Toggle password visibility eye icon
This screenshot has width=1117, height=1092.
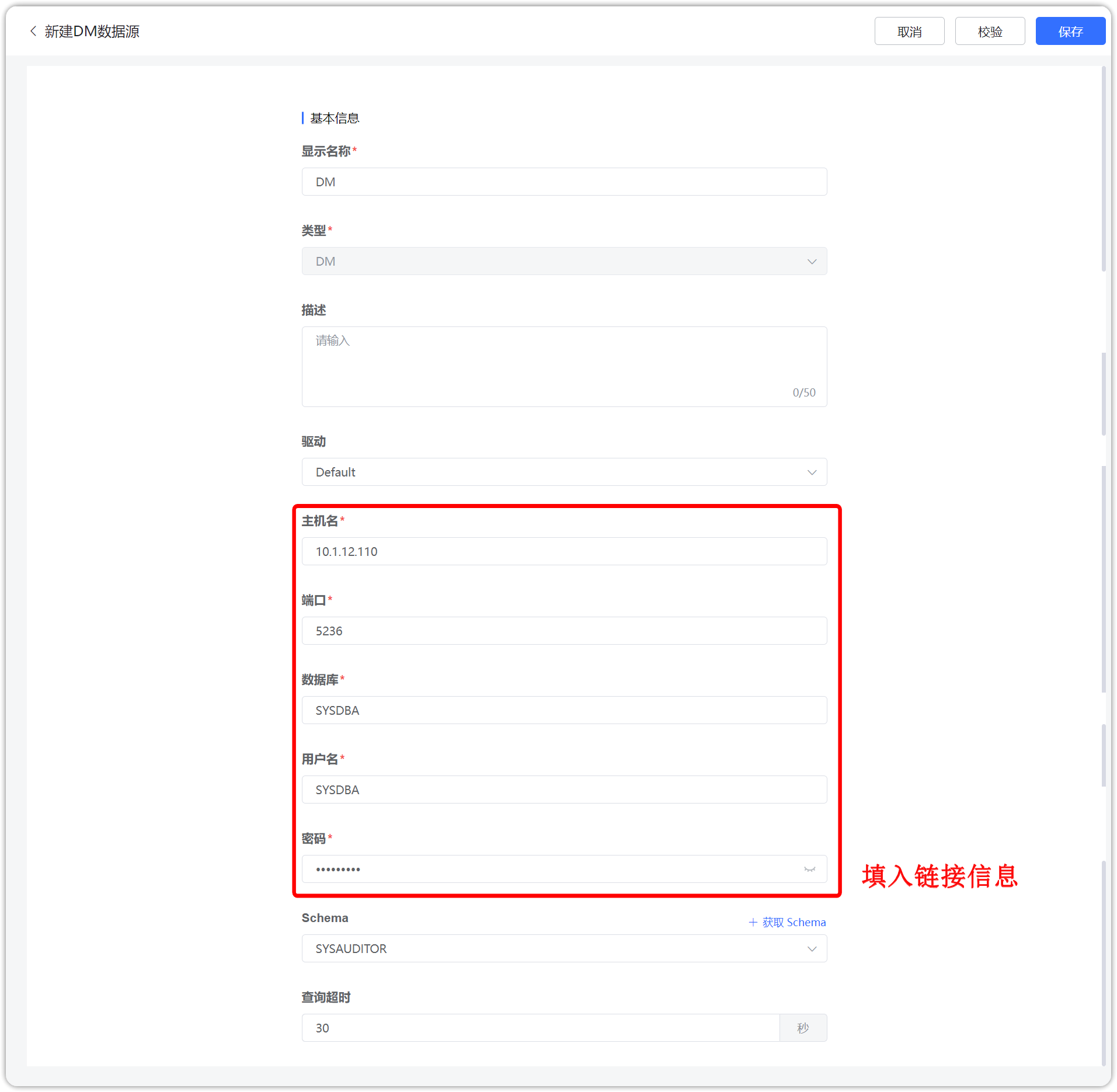(x=809, y=870)
